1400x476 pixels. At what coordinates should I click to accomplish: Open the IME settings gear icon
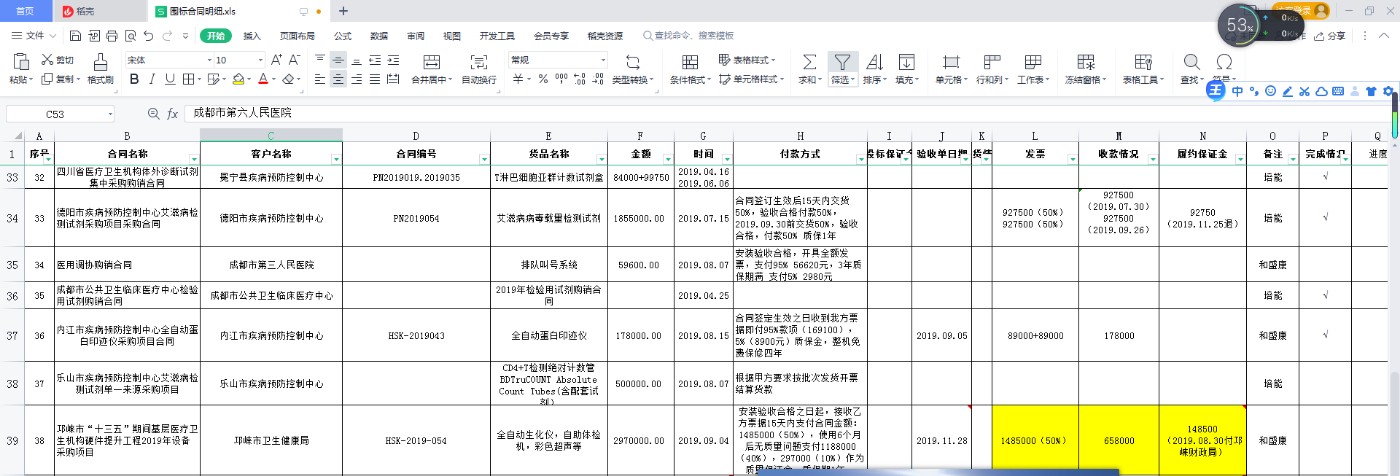[1389, 91]
